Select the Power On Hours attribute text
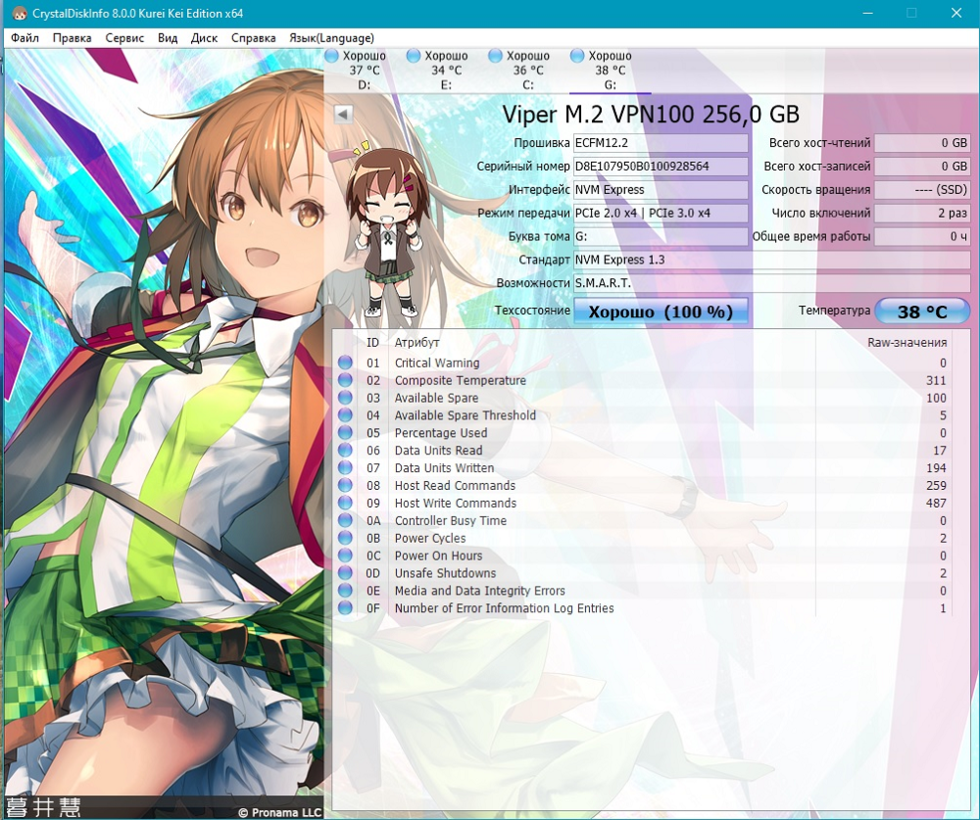 (x=438, y=555)
